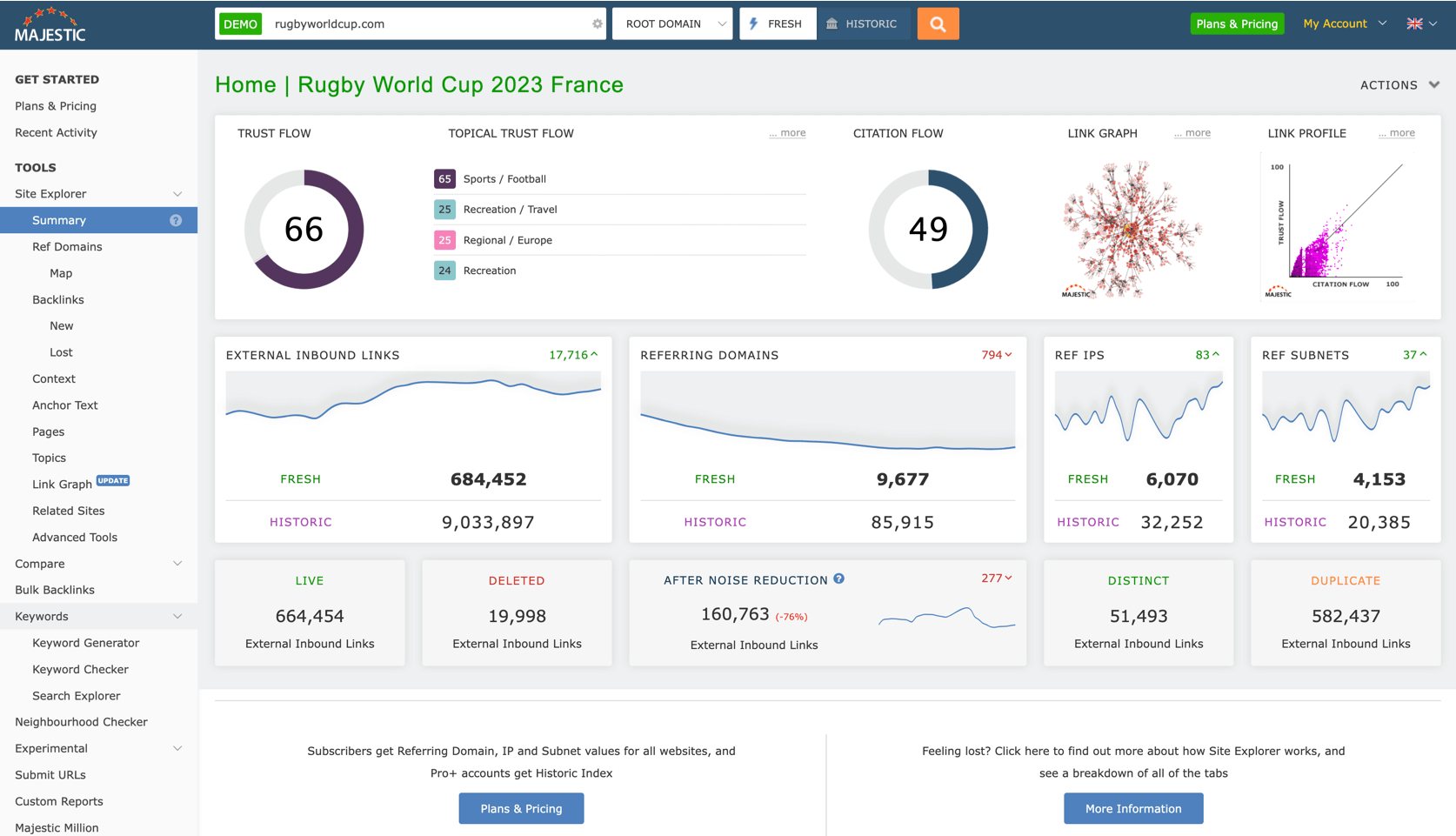Click the Summary help question mark icon
1456x836 pixels.
pos(176,221)
